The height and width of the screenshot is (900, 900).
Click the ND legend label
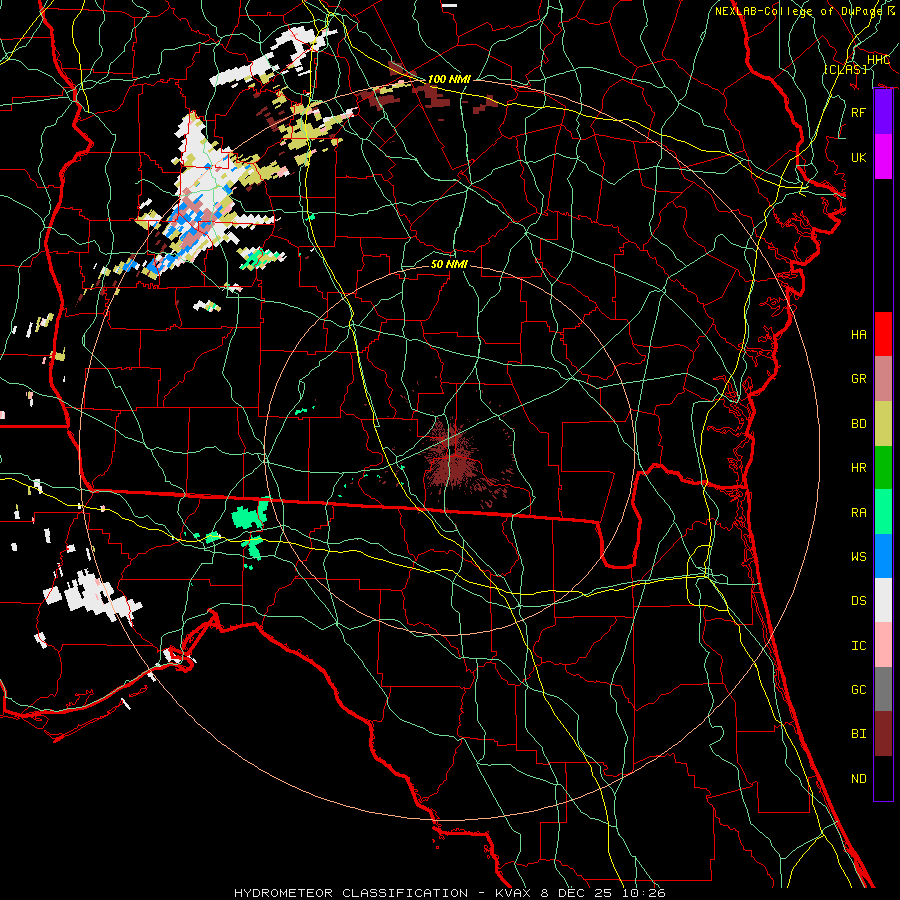point(858,779)
